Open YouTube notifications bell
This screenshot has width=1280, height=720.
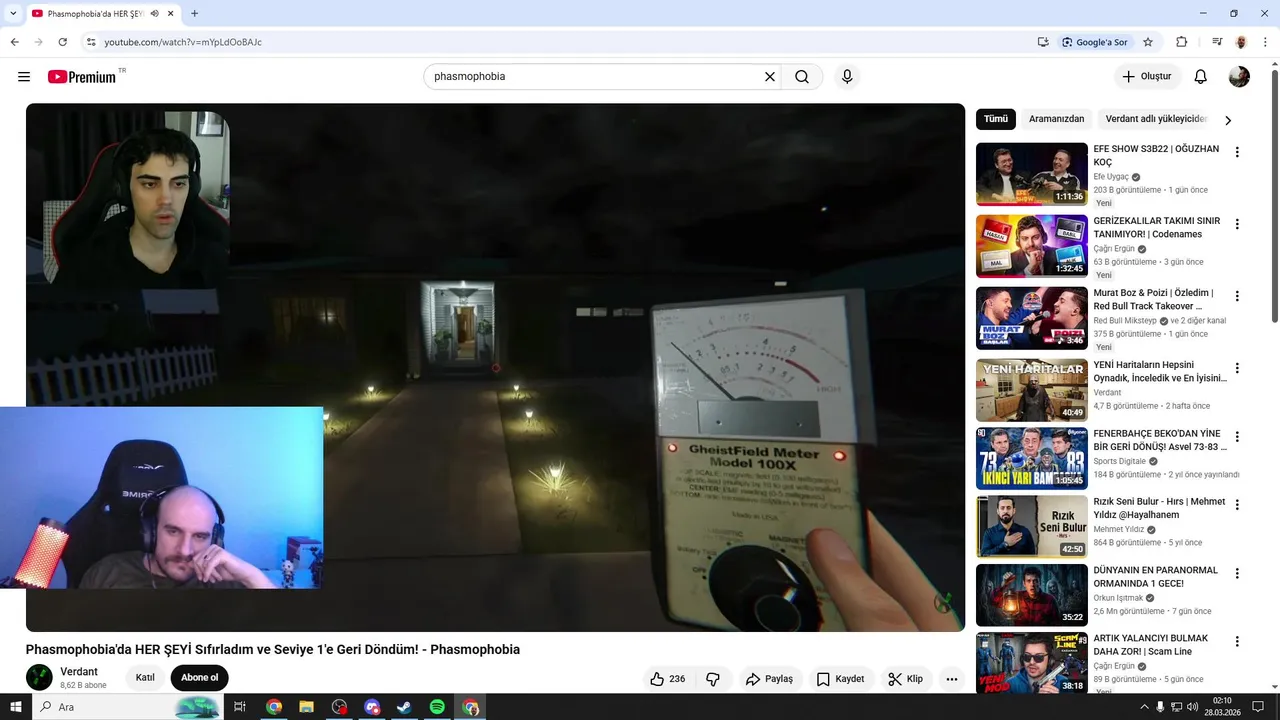(x=1201, y=77)
